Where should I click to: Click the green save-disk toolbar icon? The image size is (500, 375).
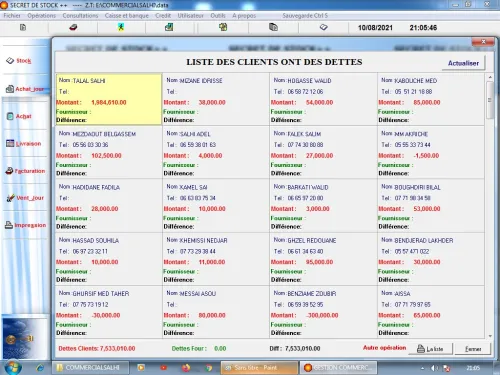169,27
